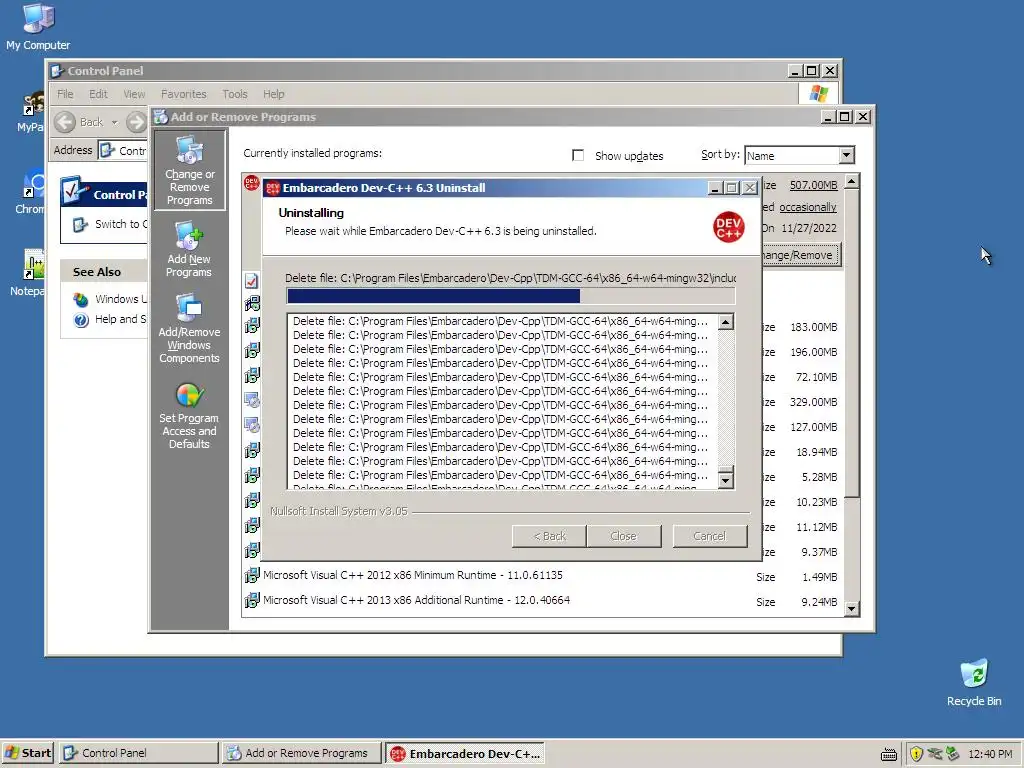
Task: Click the Back arrow icon in Control Panel
Action: tap(65, 122)
